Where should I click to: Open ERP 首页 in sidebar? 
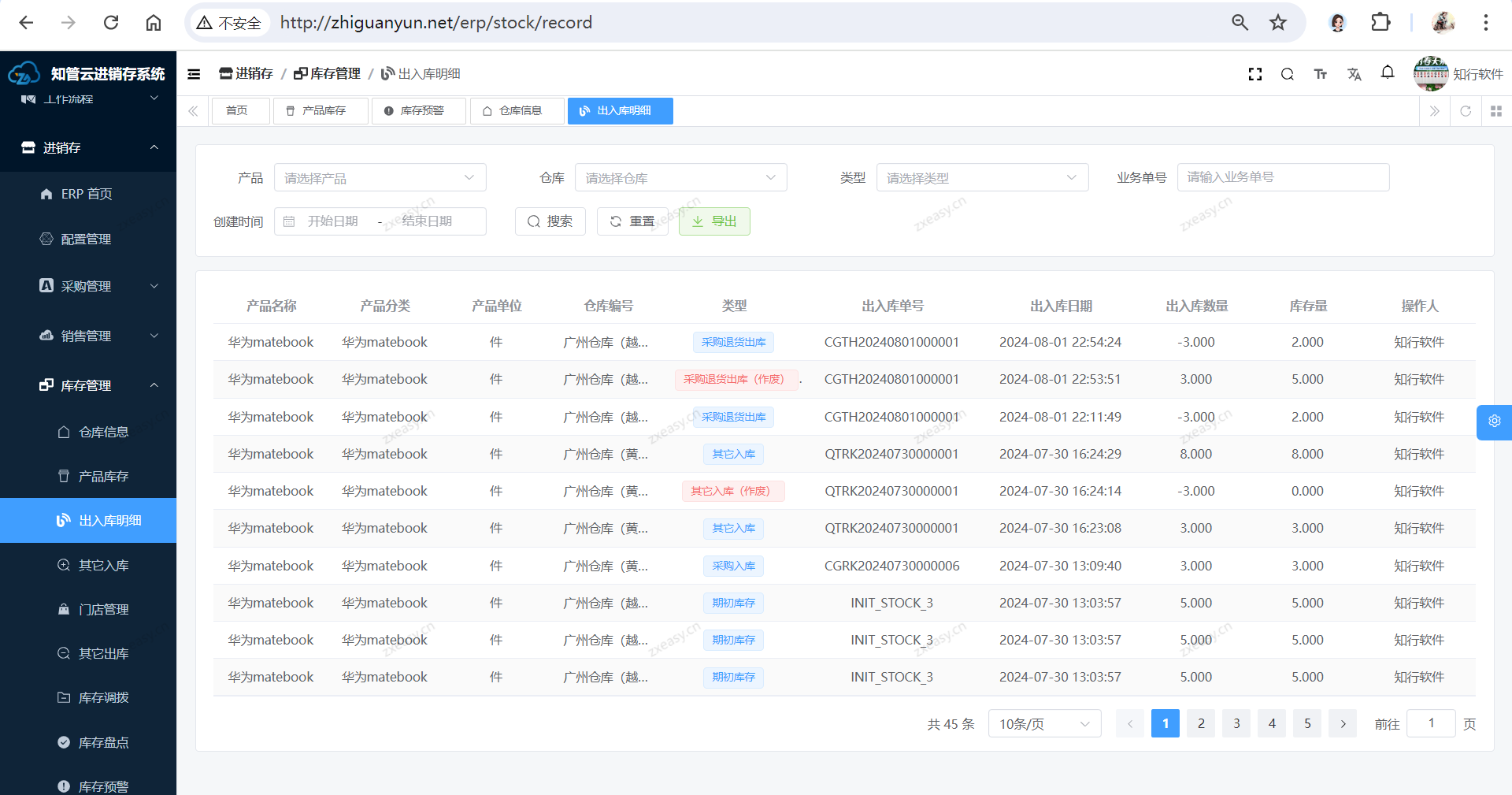pos(88,194)
